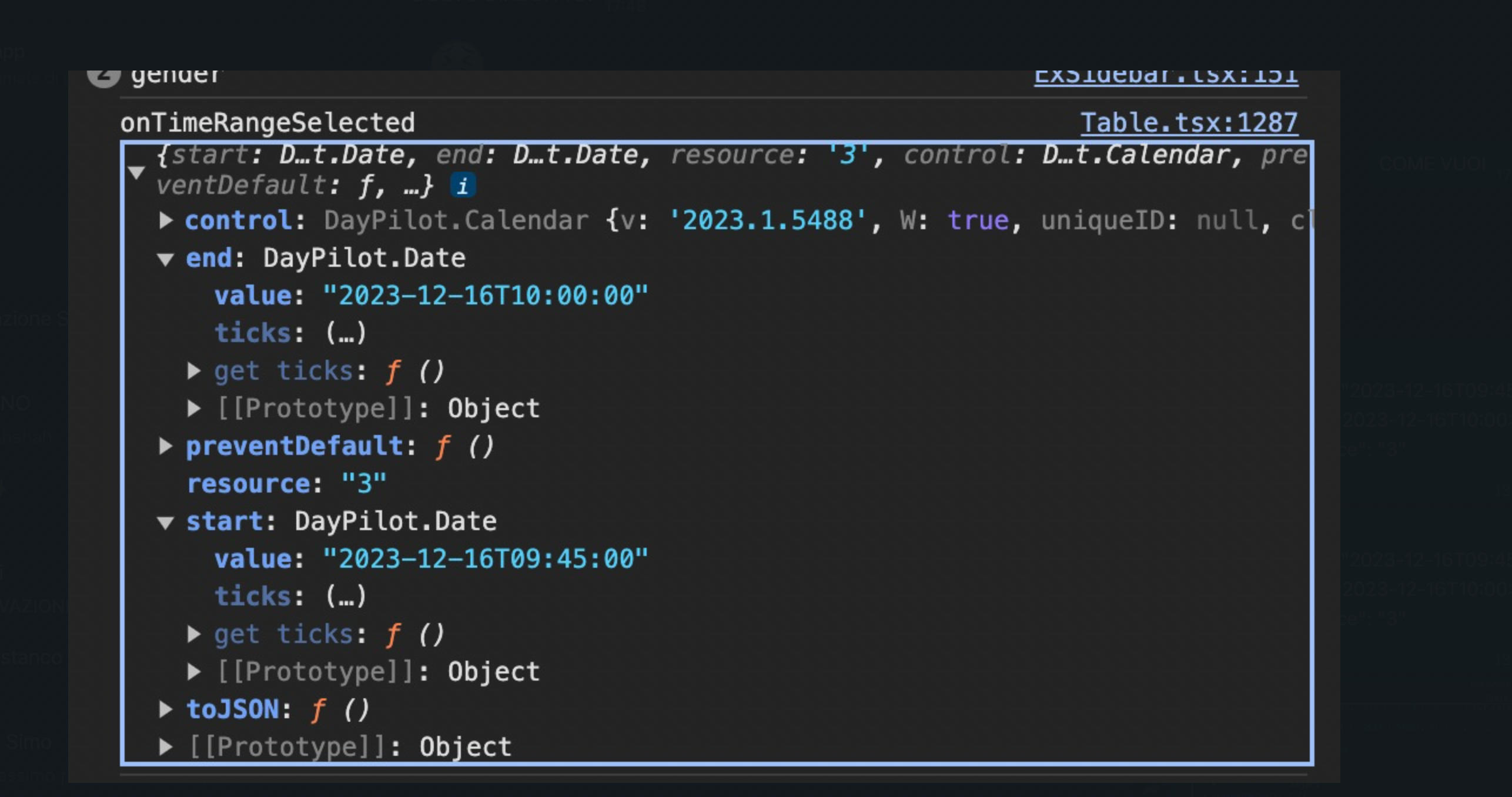Image resolution: width=1512 pixels, height=797 pixels.
Task: Select the resource: "3" property row
Action: click(x=286, y=484)
